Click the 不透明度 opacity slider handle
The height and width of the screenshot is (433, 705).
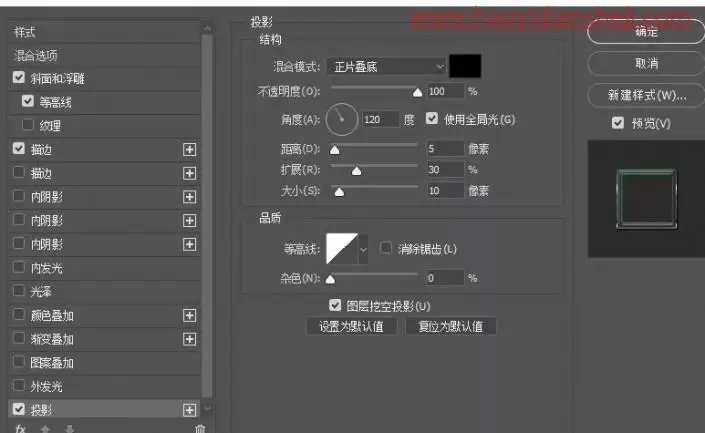(x=417, y=92)
